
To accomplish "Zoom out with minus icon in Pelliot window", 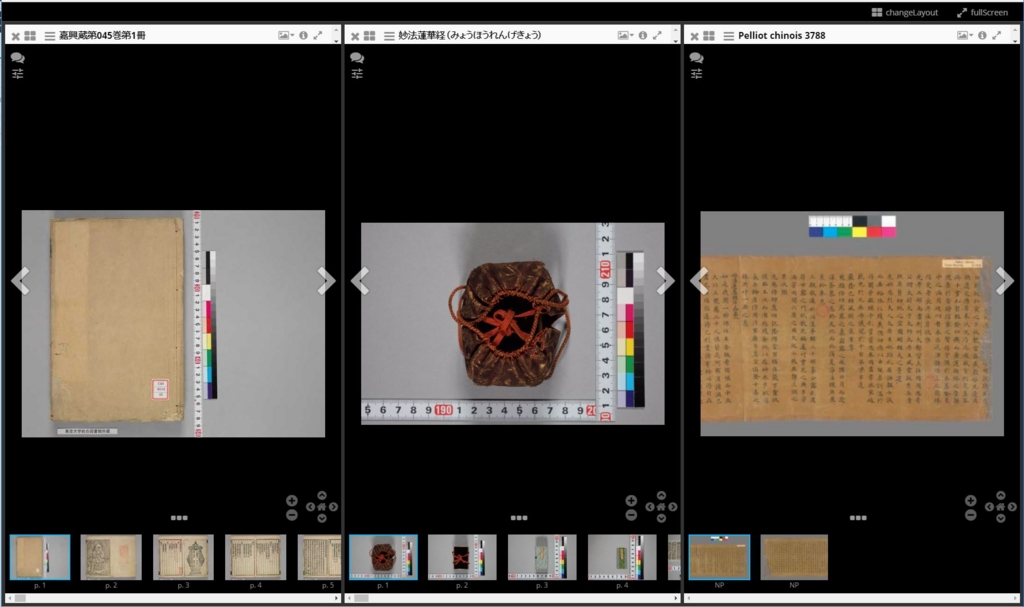I will tap(970, 515).
